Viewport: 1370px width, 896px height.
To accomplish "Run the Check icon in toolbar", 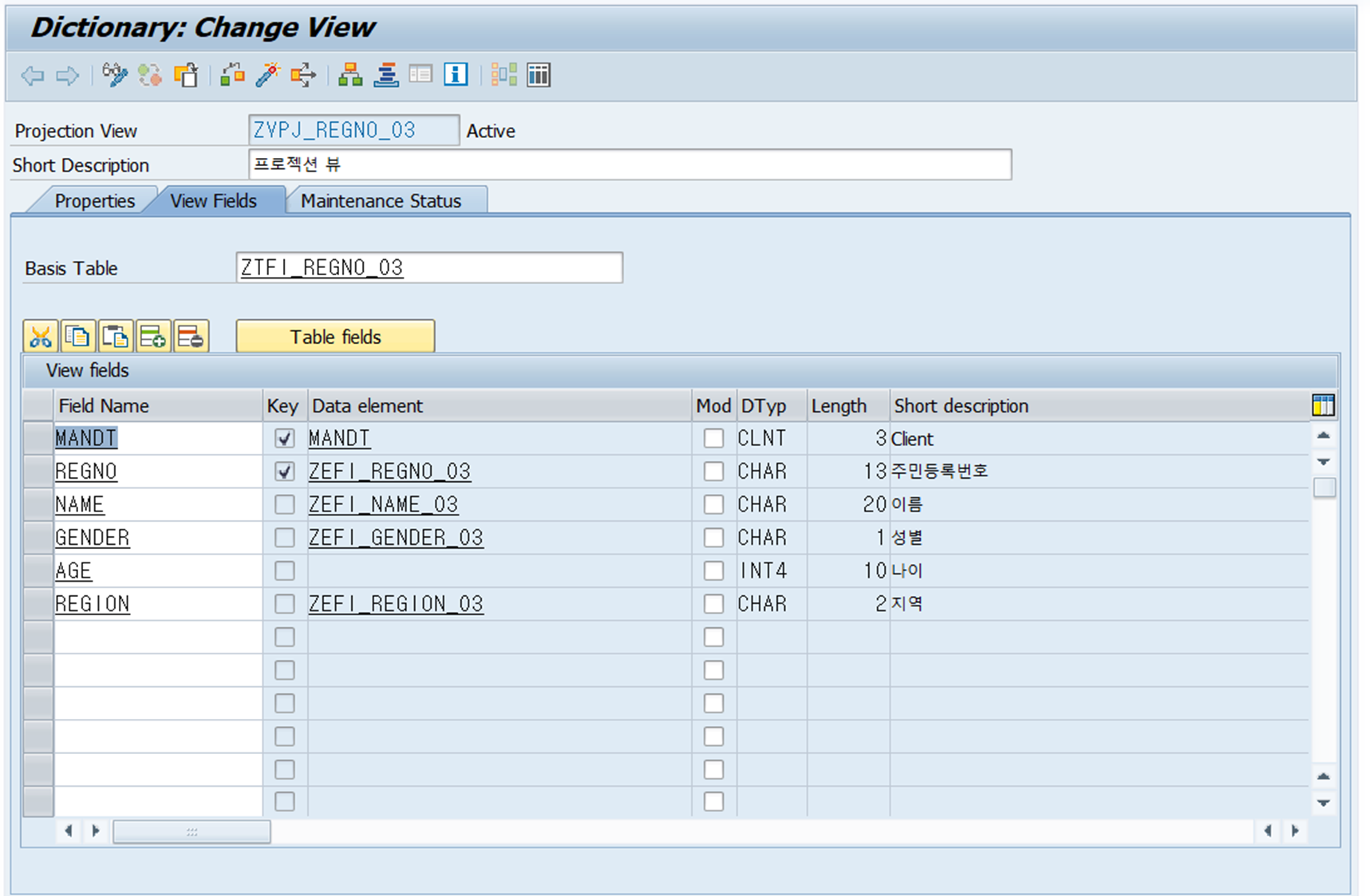I will tap(232, 75).
